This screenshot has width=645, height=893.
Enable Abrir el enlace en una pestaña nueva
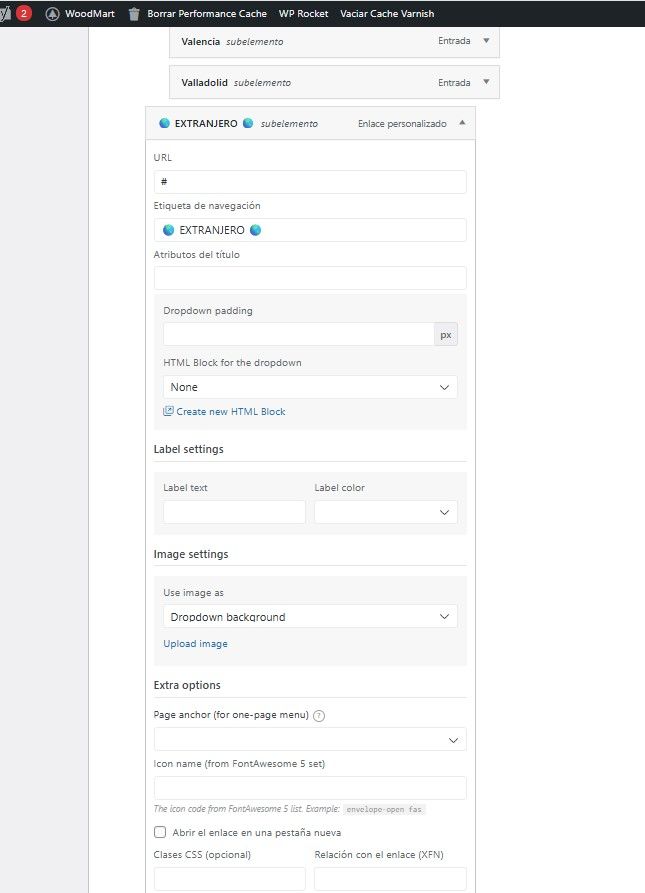160,832
